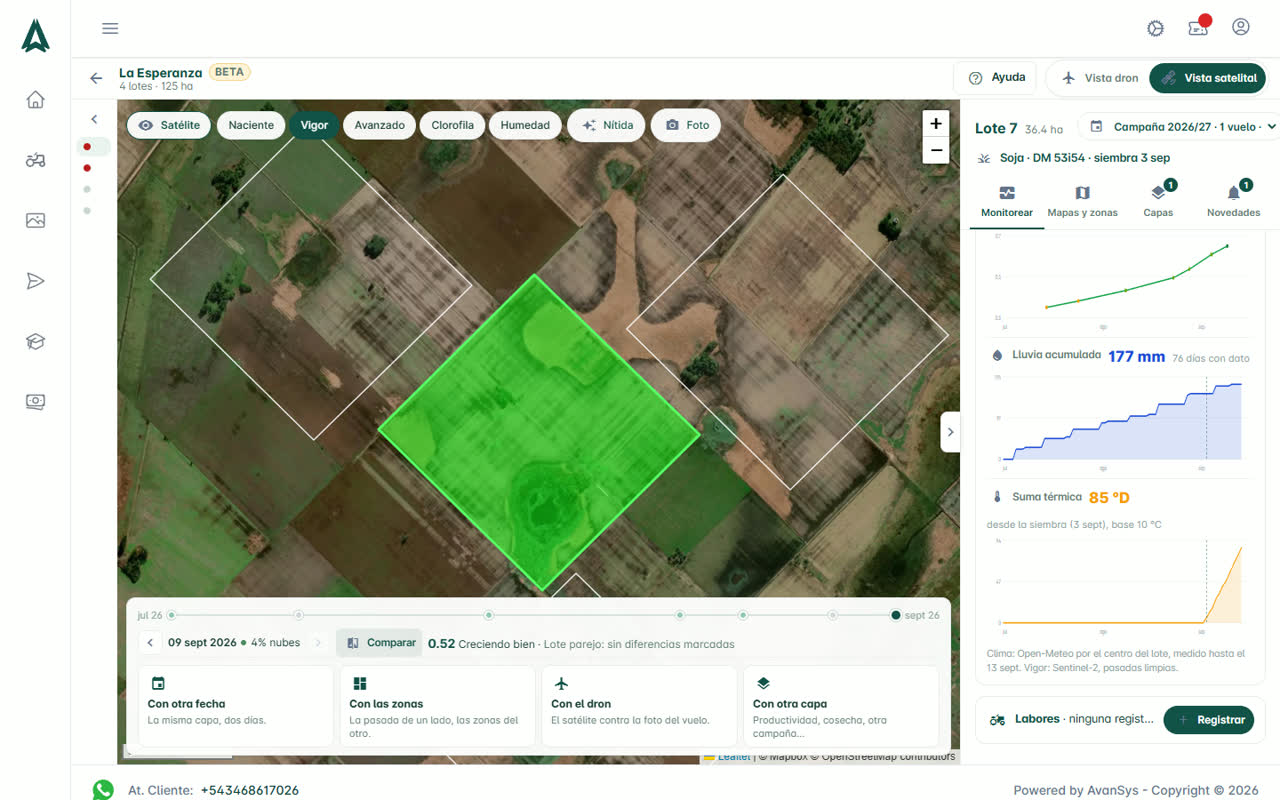This screenshot has height=800, width=1280.
Task: Open the settings gear in the top bar
Action: pyautogui.click(x=1156, y=28)
